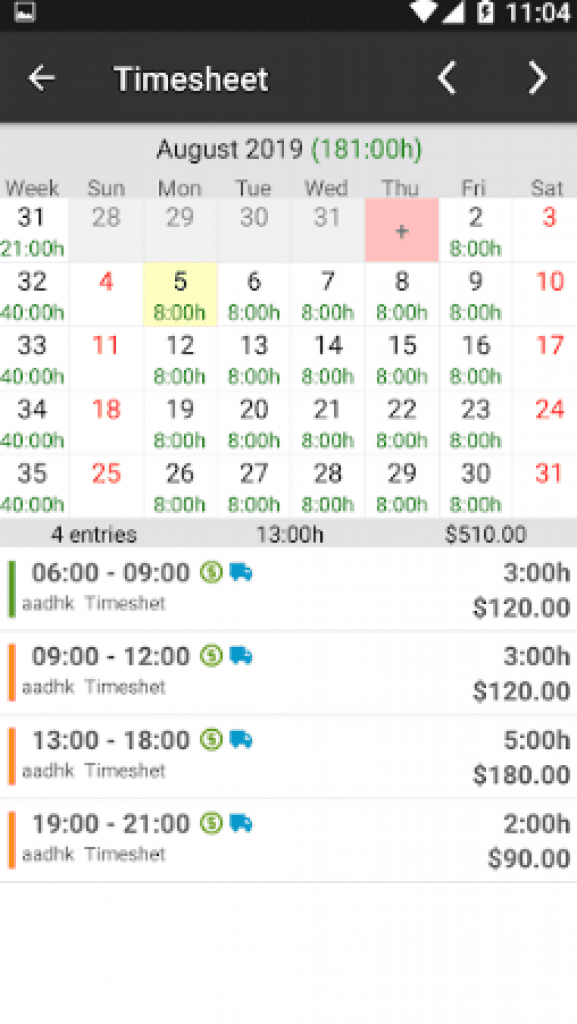Image resolution: width=577 pixels, height=1024 pixels.
Task: Tap the paid dollar icon on 19:00-21:00 entry
Action: [212, 823]
